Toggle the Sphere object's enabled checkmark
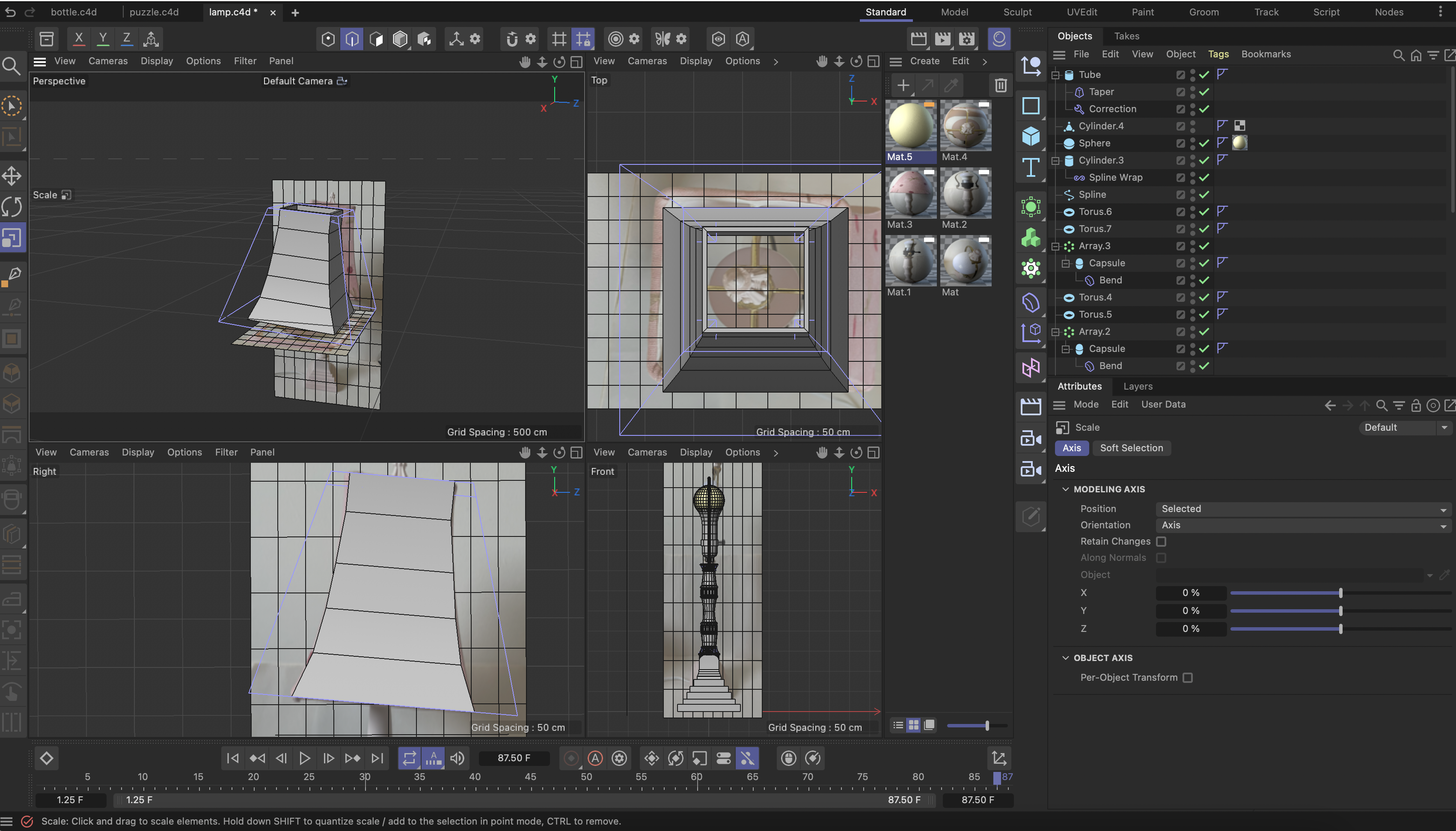The image size is (1456, 831). (1204, 143)
